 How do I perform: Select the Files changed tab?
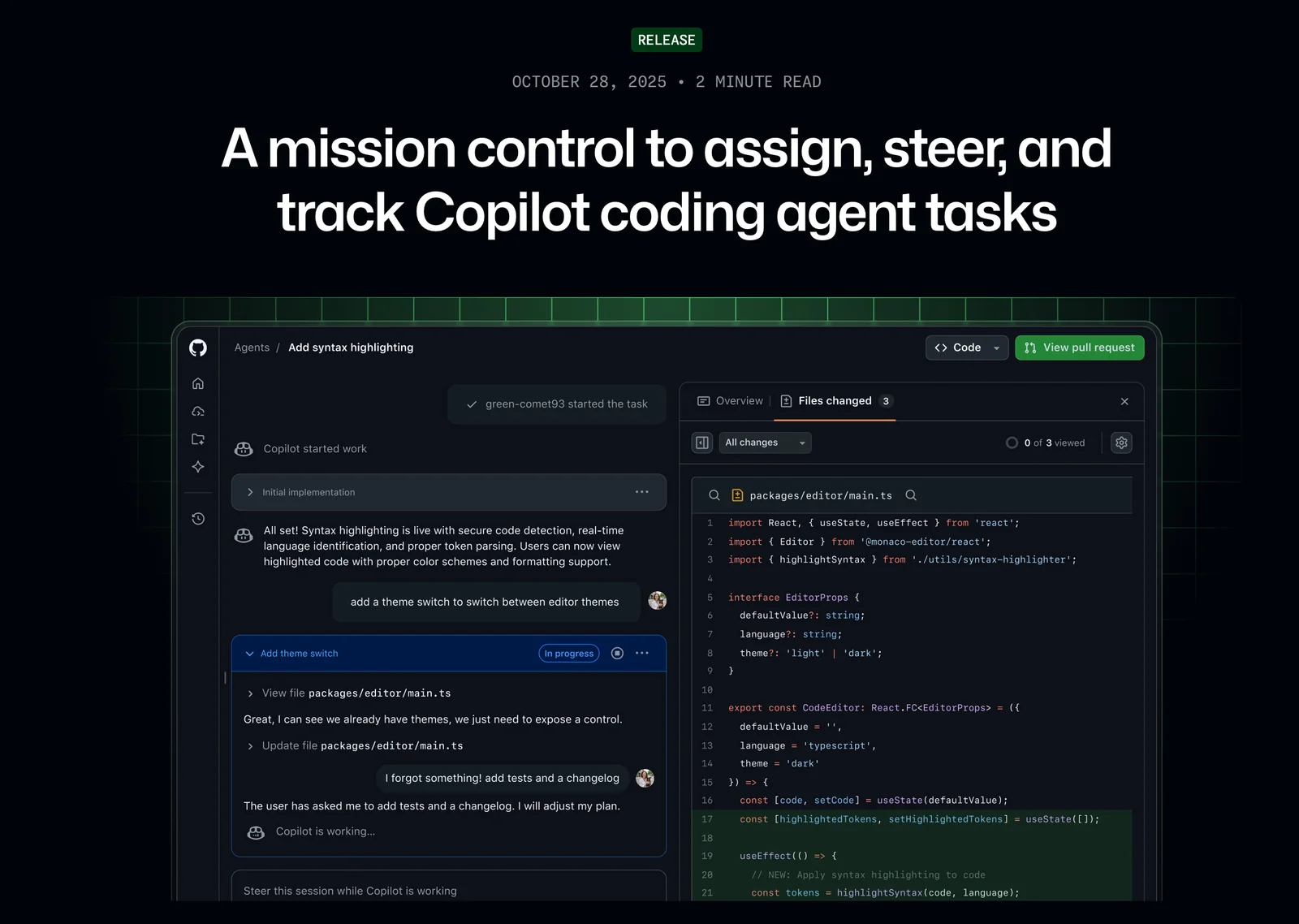tap(835, 401)
